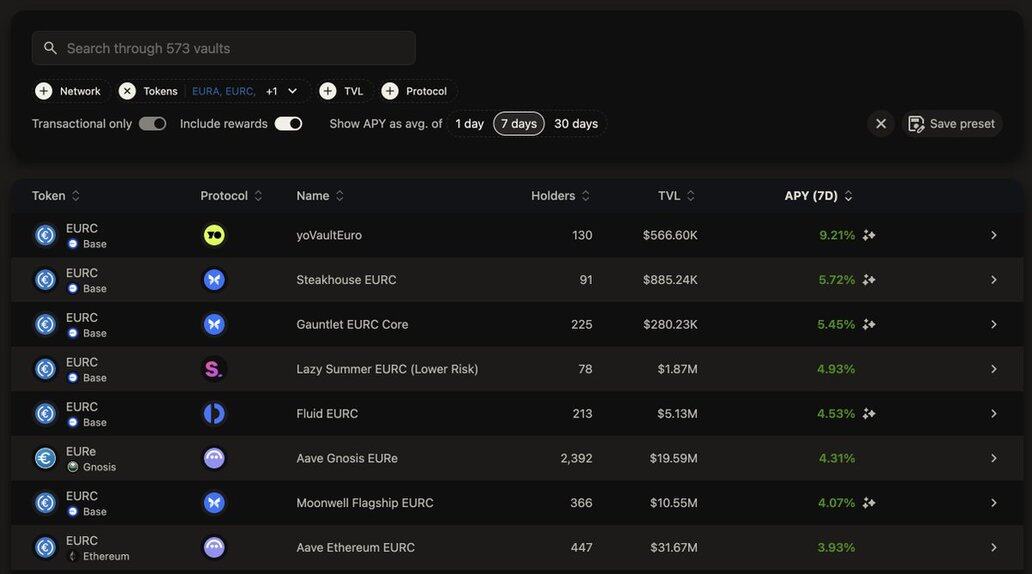Click the Aave Gnosis EURe protocol icon
This screenshot has width=1032, height=574.
pos(214,458)
